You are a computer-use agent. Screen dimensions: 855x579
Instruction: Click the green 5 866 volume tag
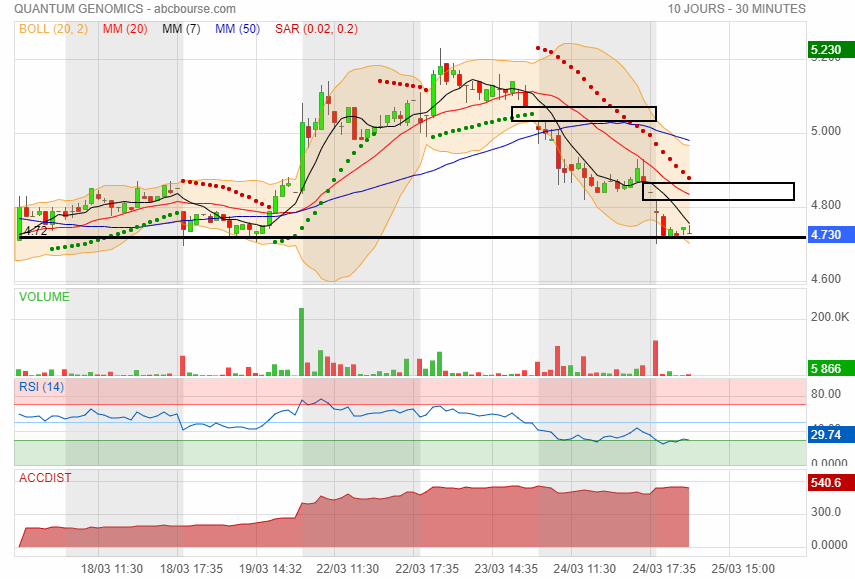830,368
